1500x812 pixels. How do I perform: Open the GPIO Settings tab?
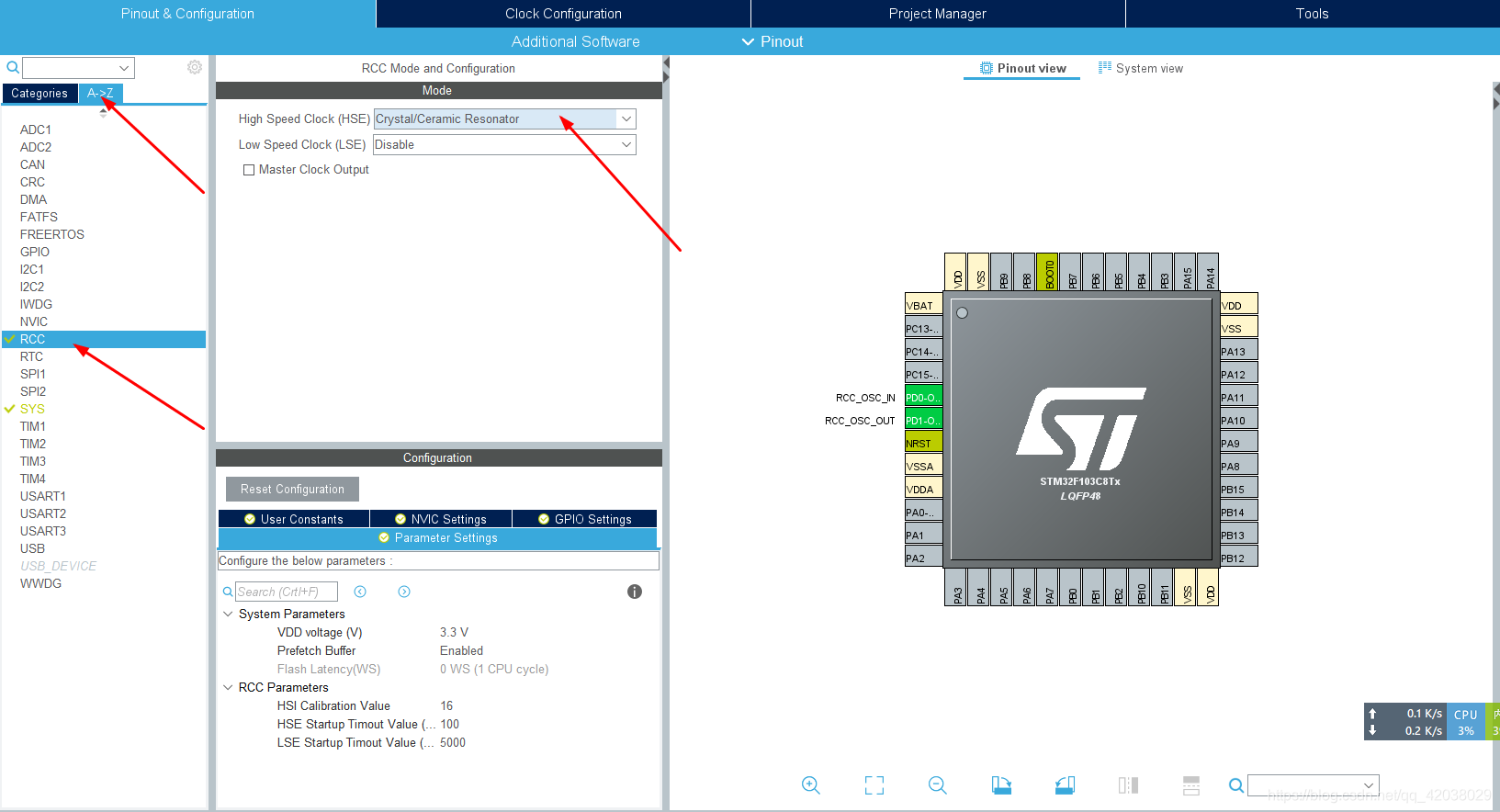585,519
